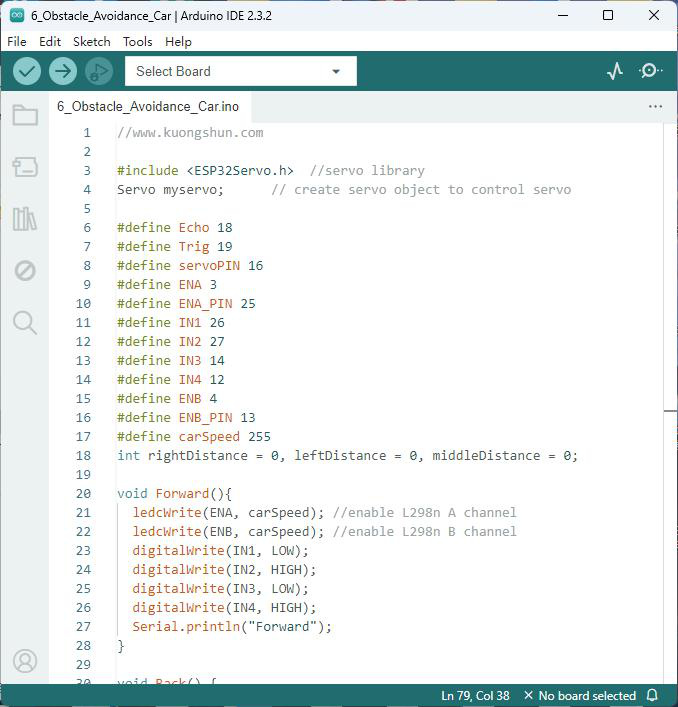Click the #define ENB_PIN 13 line
678x707 pixels.
tap(186, 417)
